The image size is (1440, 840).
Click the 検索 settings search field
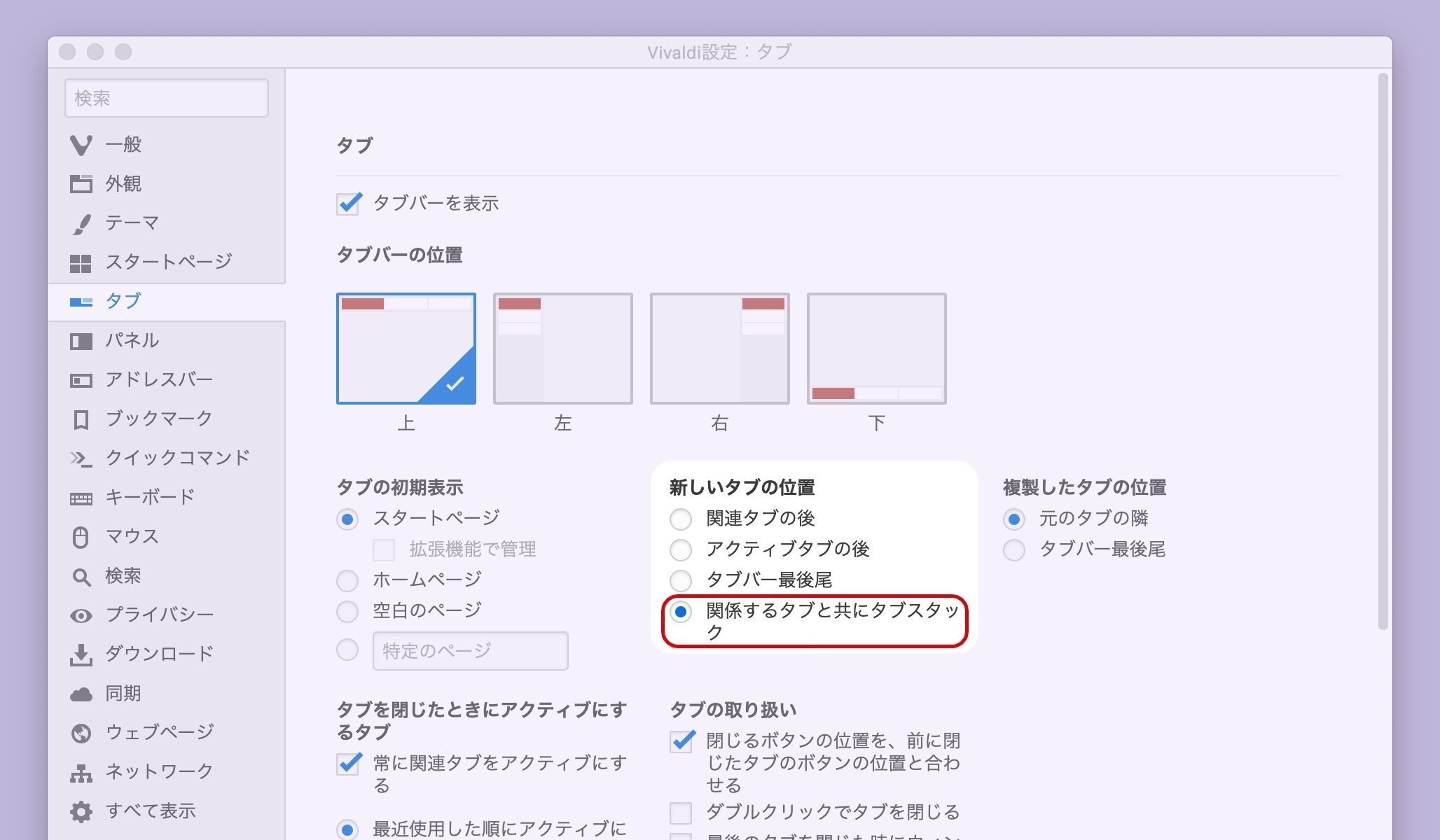pyautogui.click(x=167, y=98)
